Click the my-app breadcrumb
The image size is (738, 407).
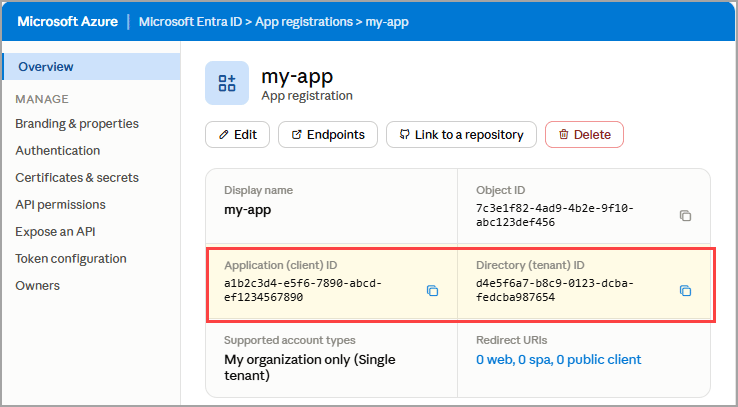tap(387, 22)
